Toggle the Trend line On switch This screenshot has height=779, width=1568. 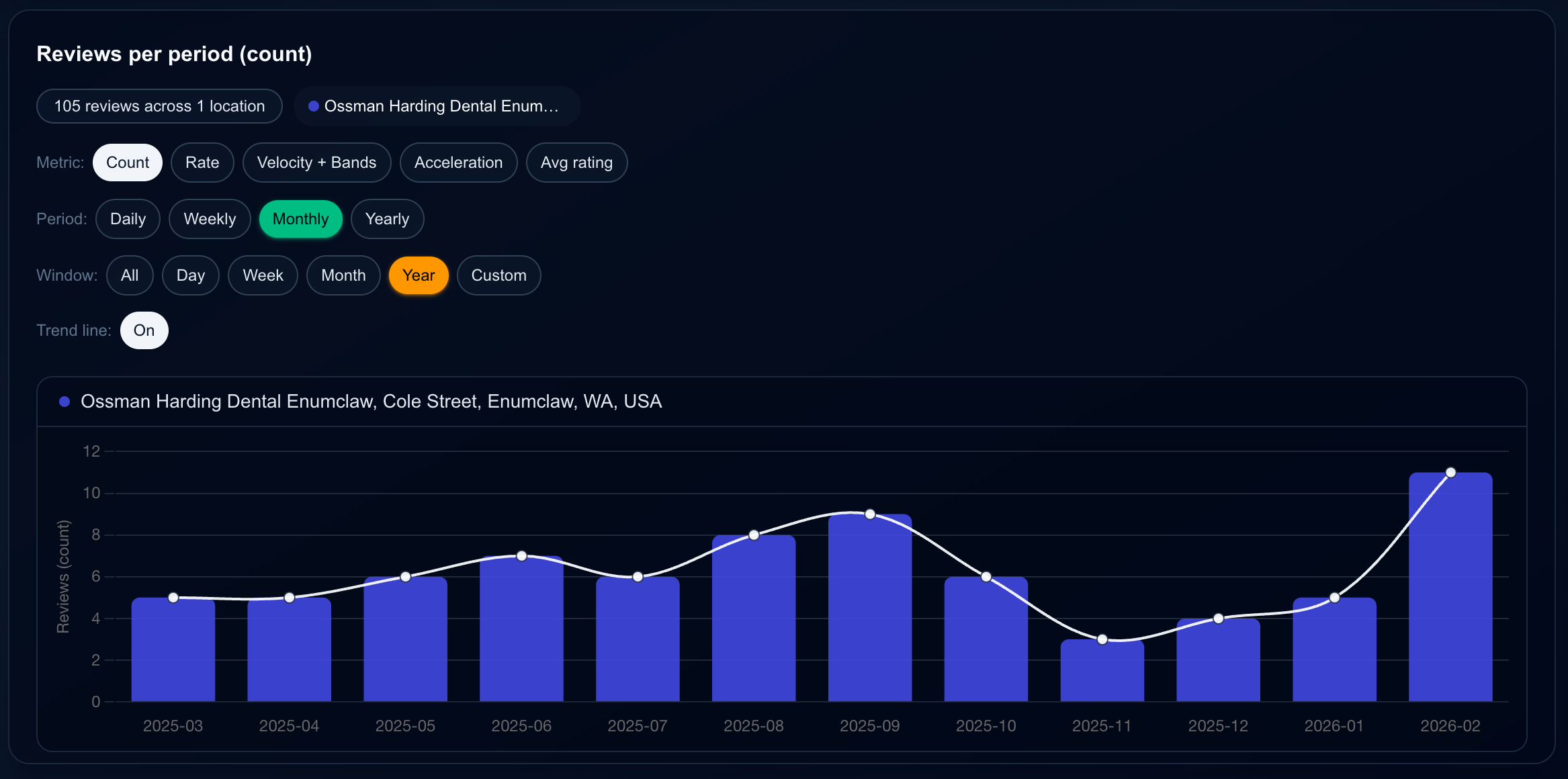[144, 330]
